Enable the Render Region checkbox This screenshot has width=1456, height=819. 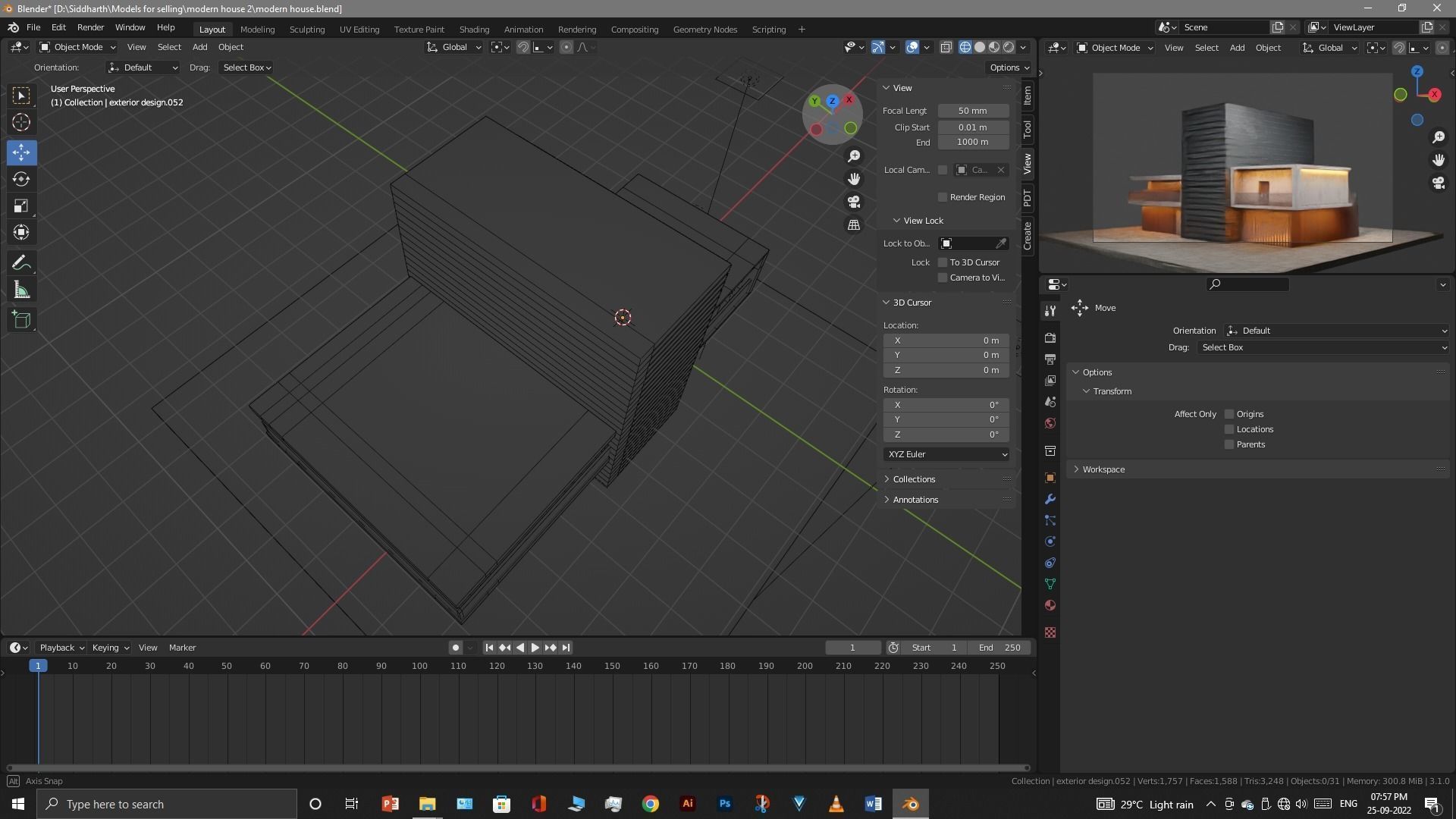[x=943, y=197]
